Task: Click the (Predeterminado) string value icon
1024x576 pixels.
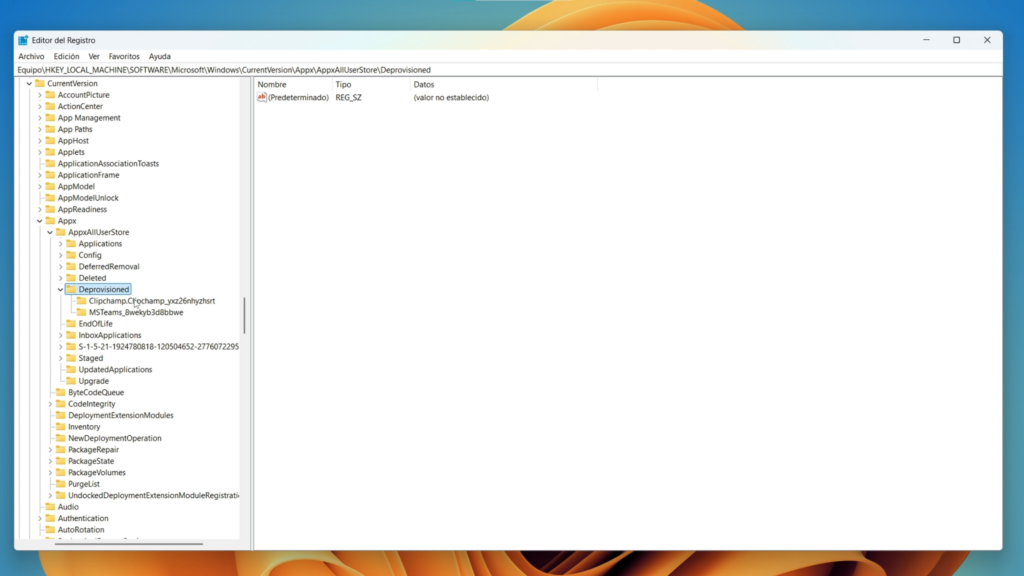Action: coord(262,97)
